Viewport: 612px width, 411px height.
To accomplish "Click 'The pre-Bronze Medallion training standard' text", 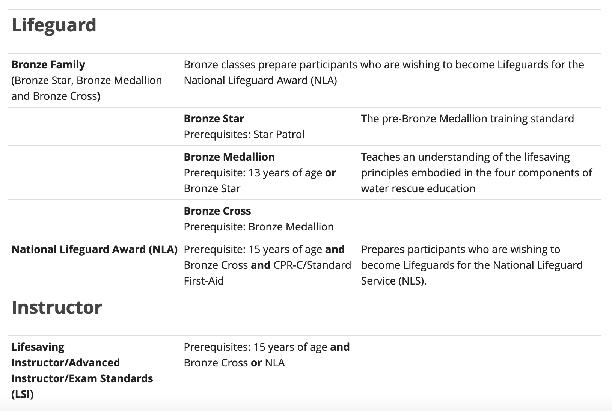I will click(467, 119).
